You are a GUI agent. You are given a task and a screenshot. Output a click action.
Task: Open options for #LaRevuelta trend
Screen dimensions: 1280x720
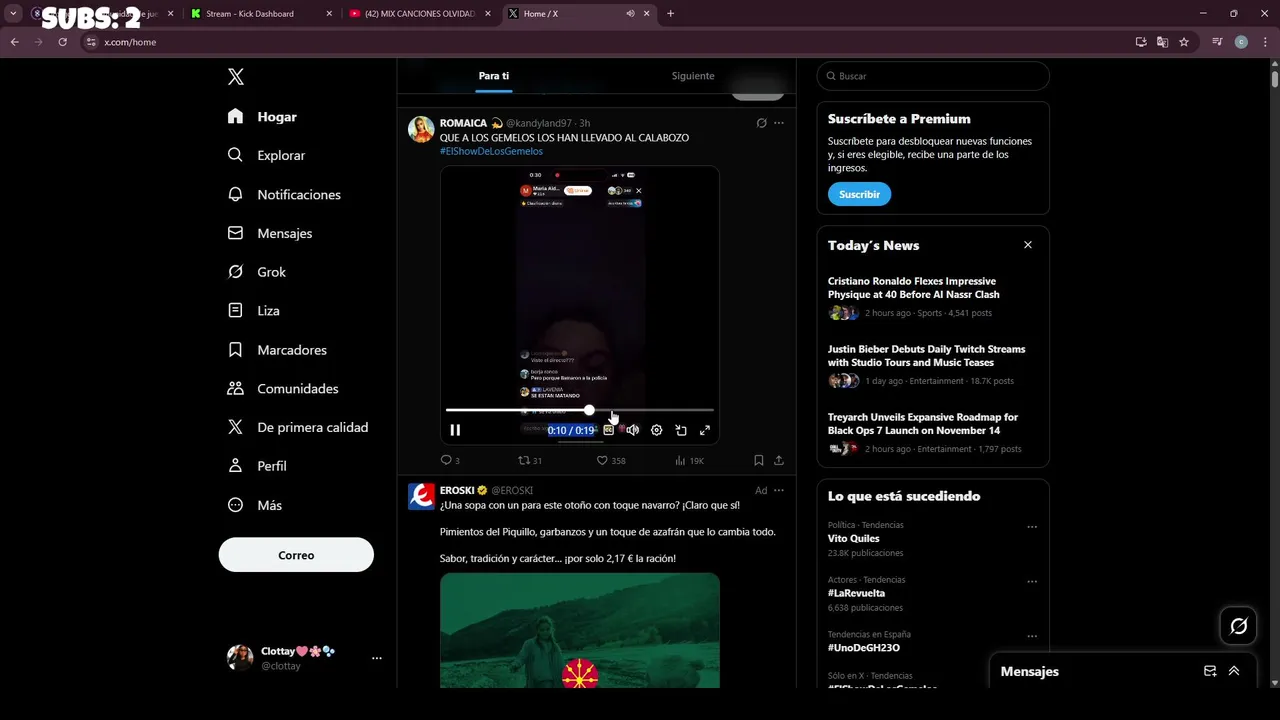point(1032,581)
